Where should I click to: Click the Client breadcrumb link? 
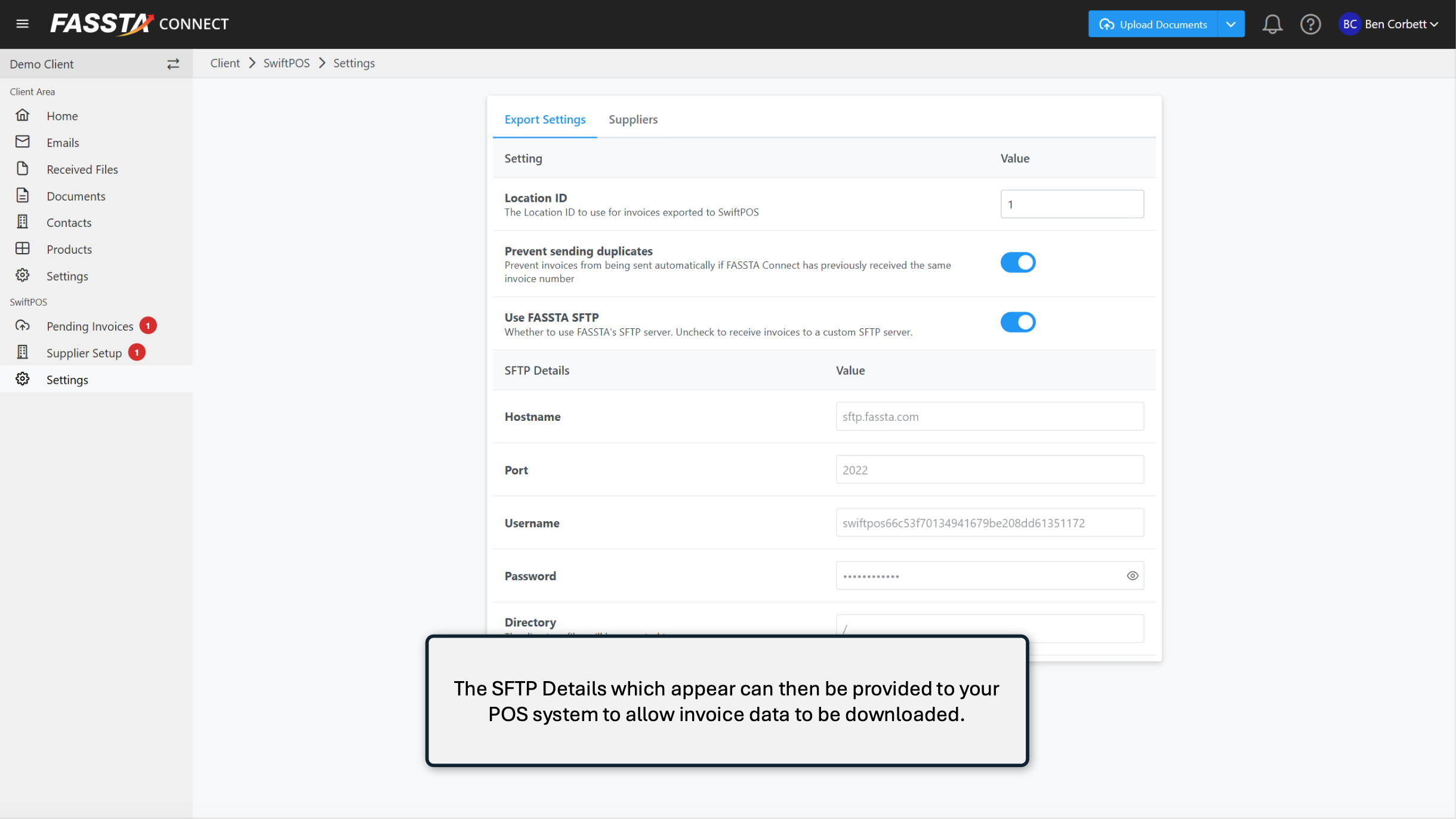225,63
